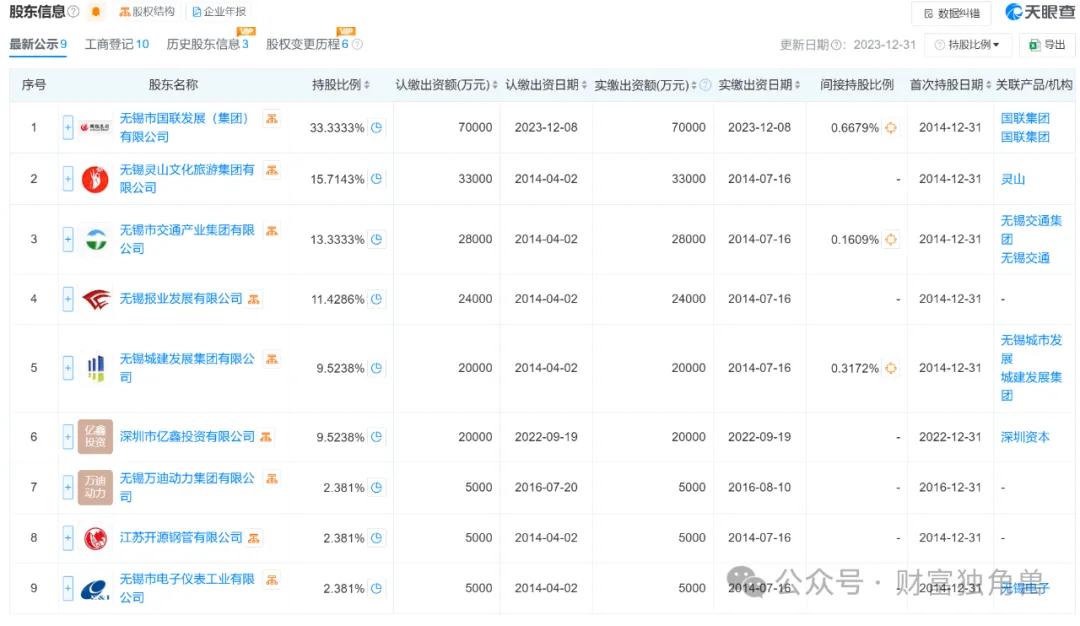This screenshot has width=1080, height=626.
Task: Open the 历史股东信息 tab
Action: 207,44
